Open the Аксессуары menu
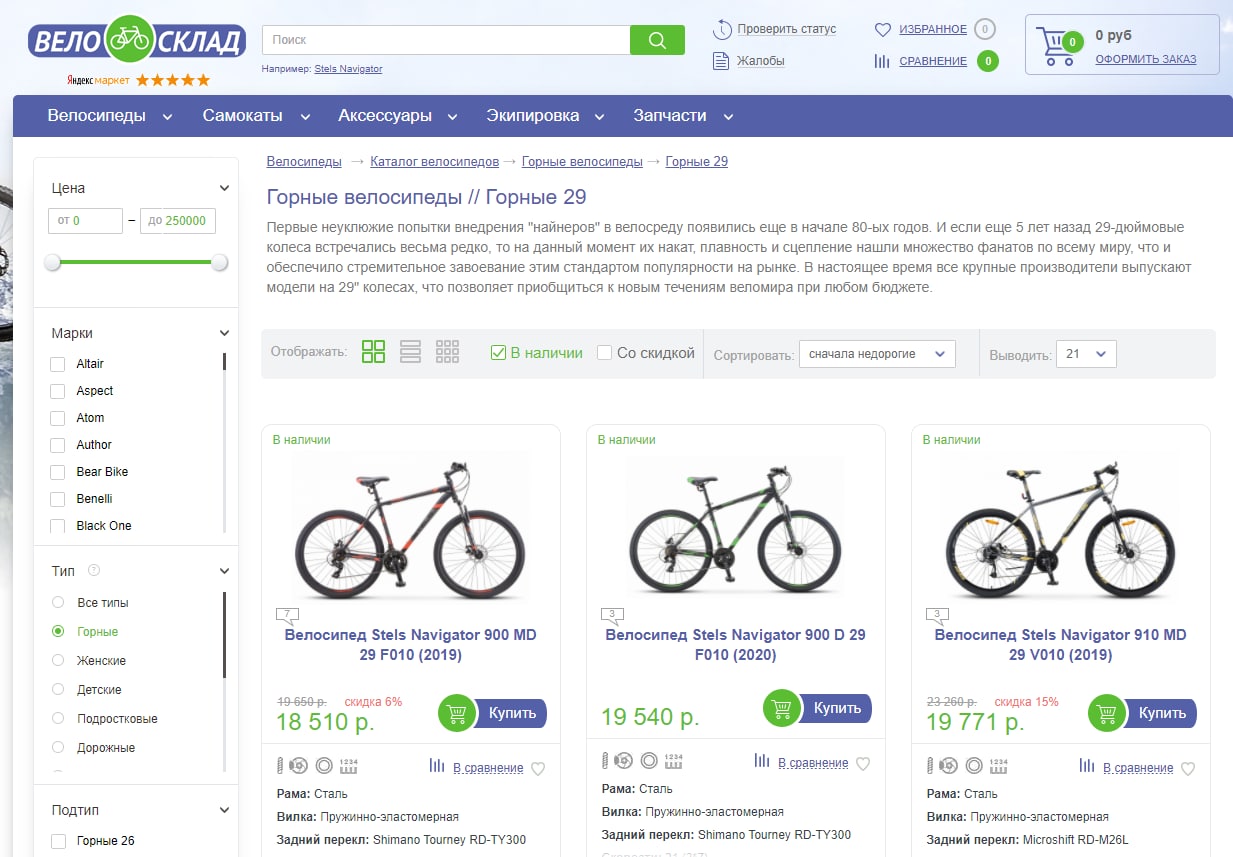1233x857 pixels. pyautogui.click(x=397, y=116)
